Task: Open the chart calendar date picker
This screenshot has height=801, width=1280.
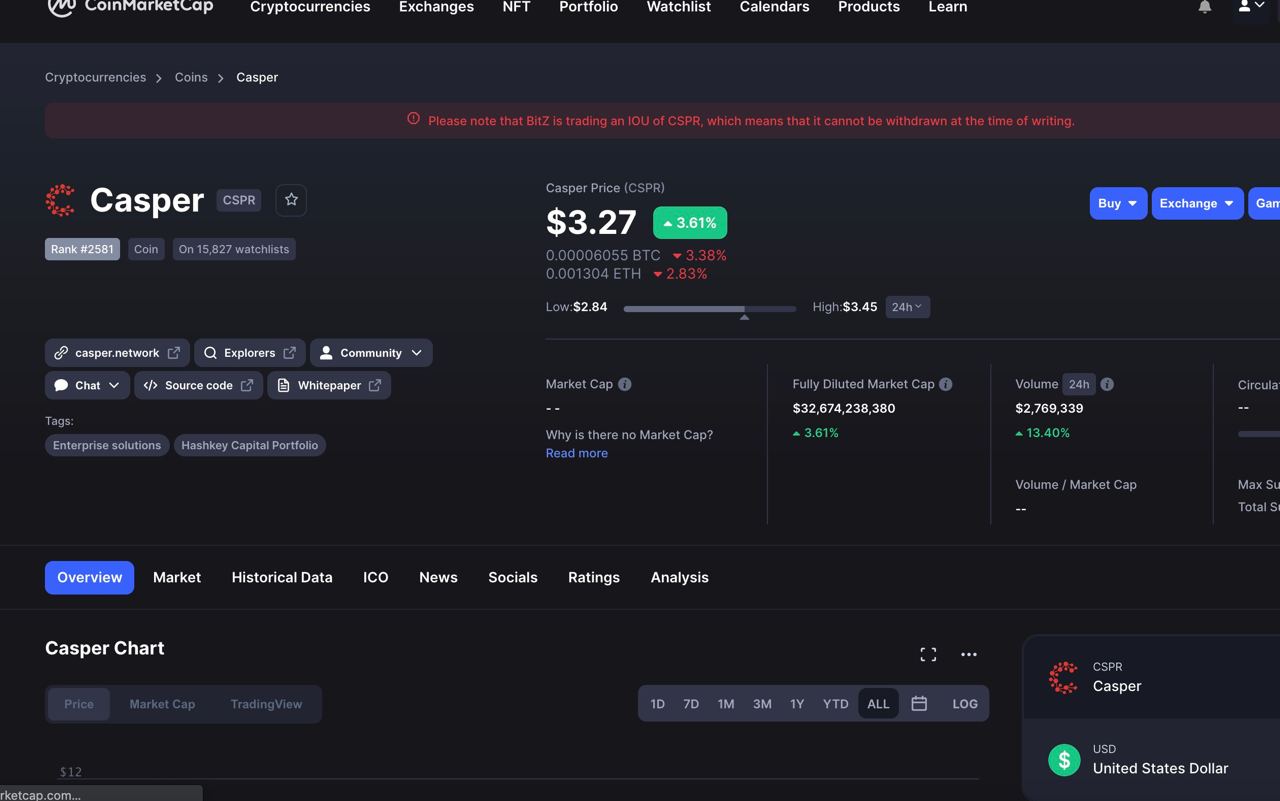Action: click(919, 704)
